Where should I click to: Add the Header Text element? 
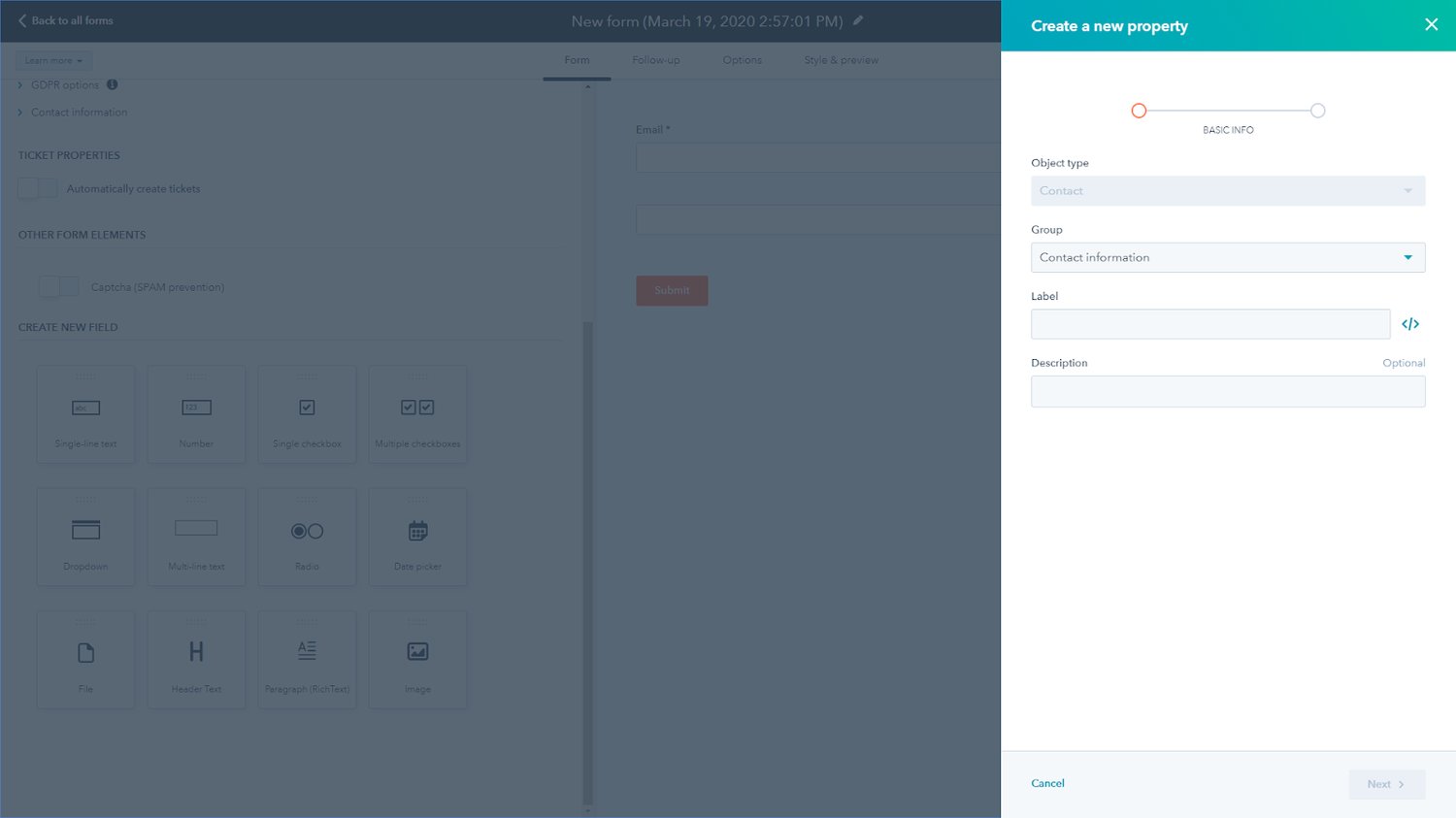click(196, 659)
